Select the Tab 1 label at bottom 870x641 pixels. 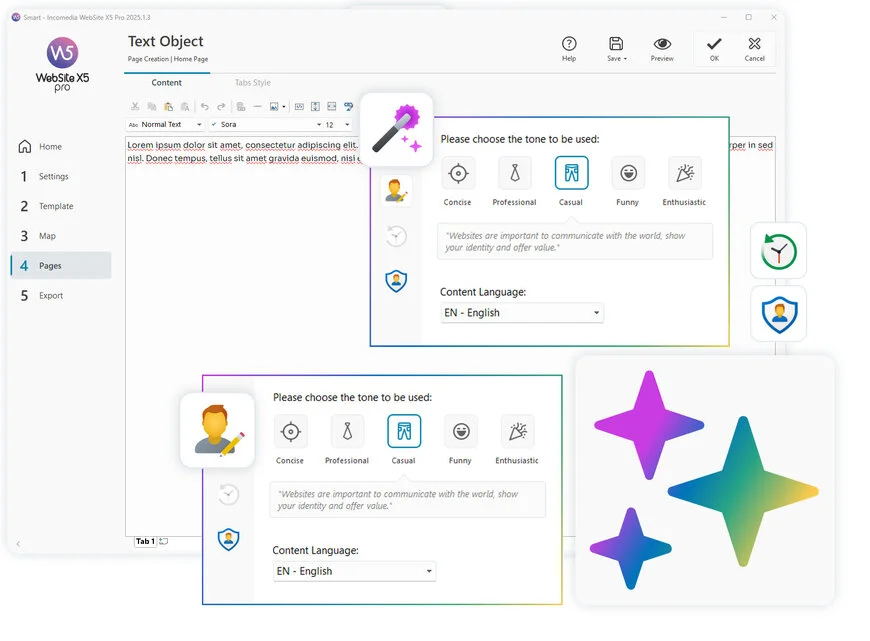point(145,541)
